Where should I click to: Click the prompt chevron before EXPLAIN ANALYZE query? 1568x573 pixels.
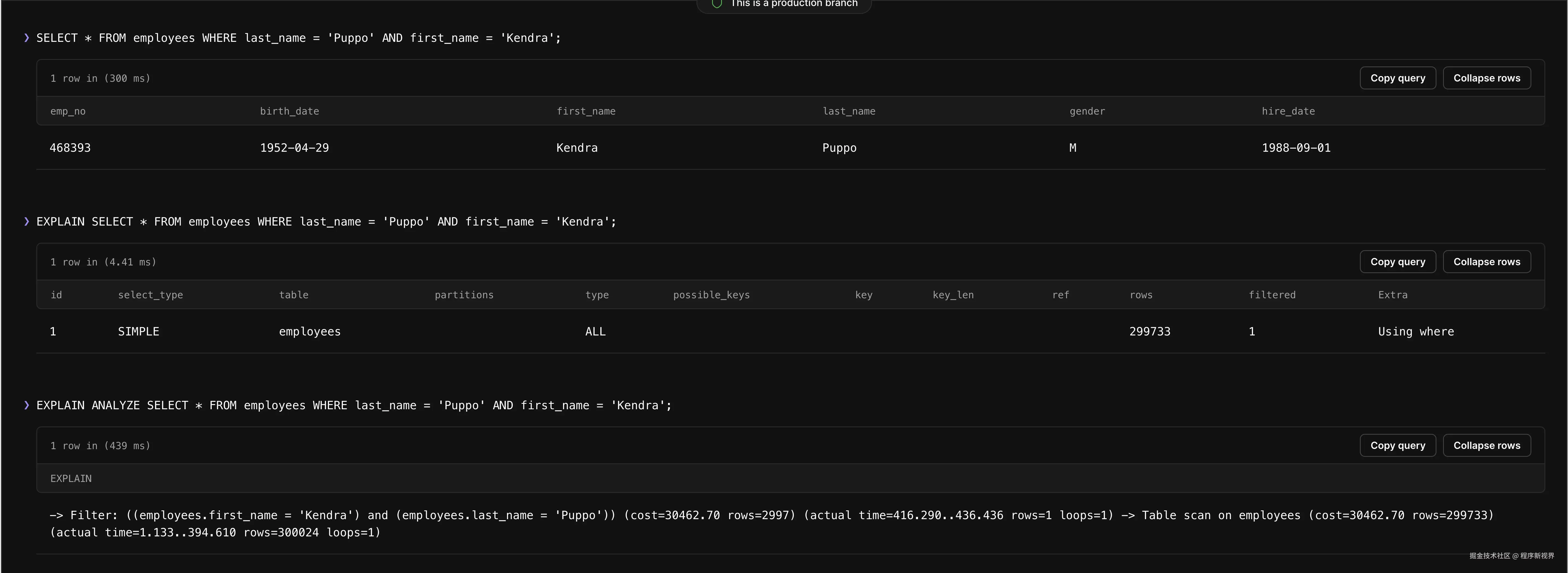(27, 405)
